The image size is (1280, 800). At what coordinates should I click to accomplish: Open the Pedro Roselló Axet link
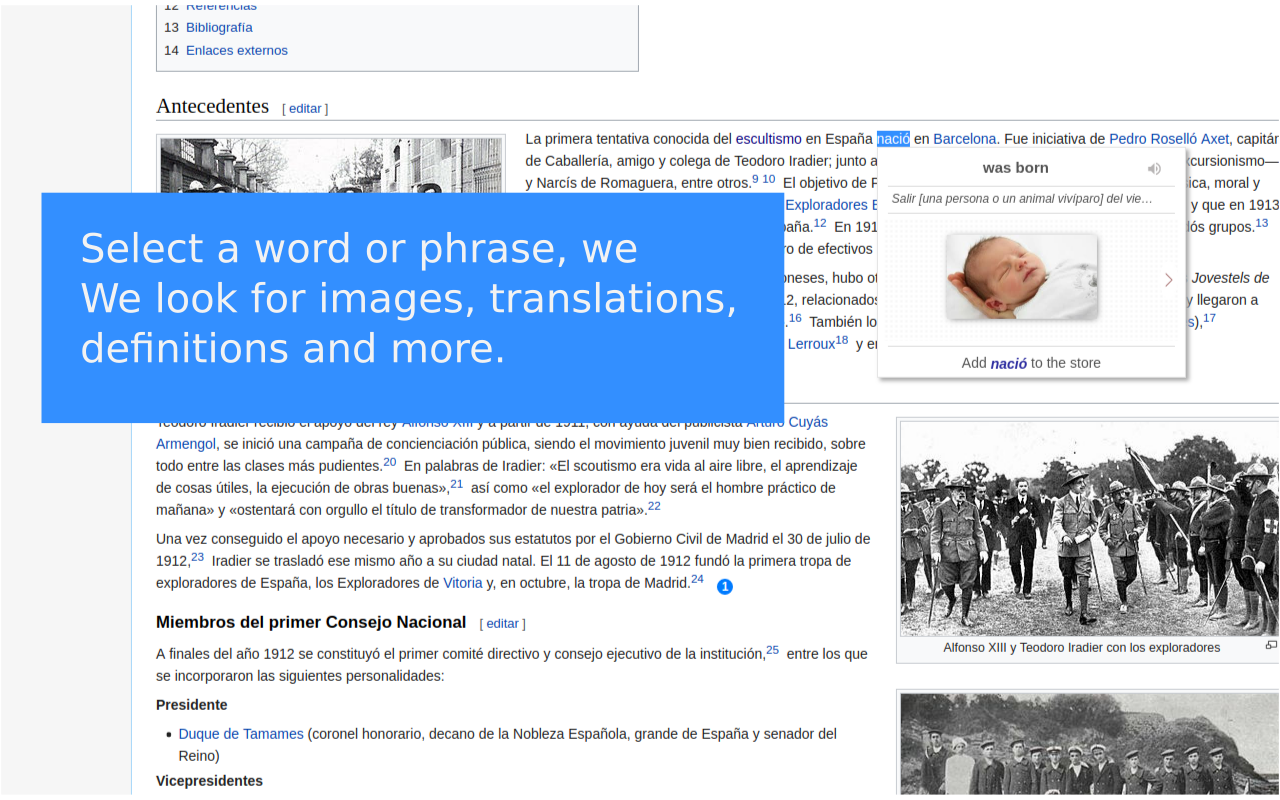coord(1168,139)
